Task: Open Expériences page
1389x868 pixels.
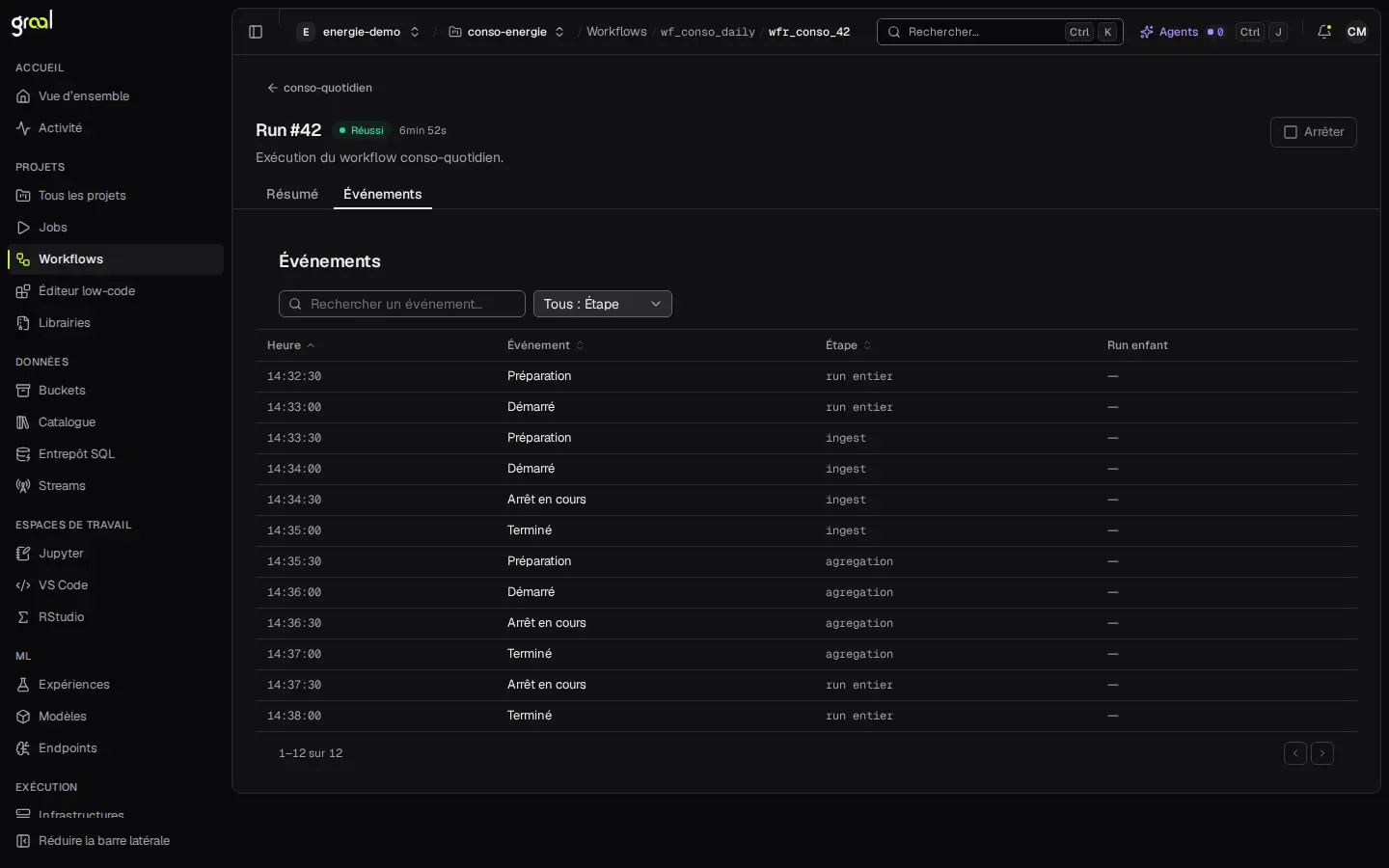Action: point(115,685)
